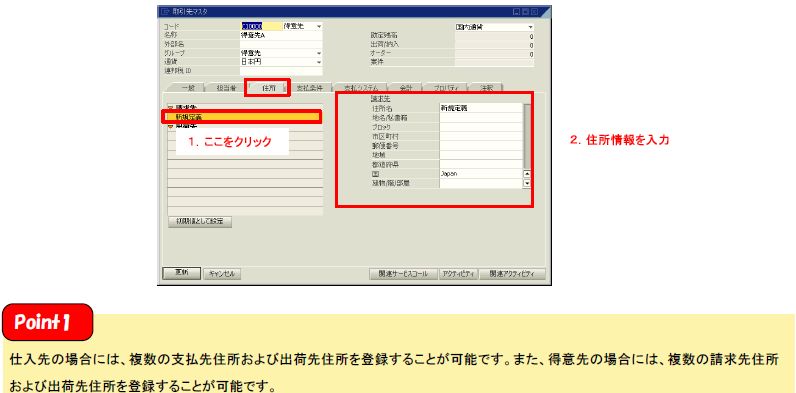Switch to the 支払システム tab
Viewport: 796px width, 393px height.
click(361, 88)
